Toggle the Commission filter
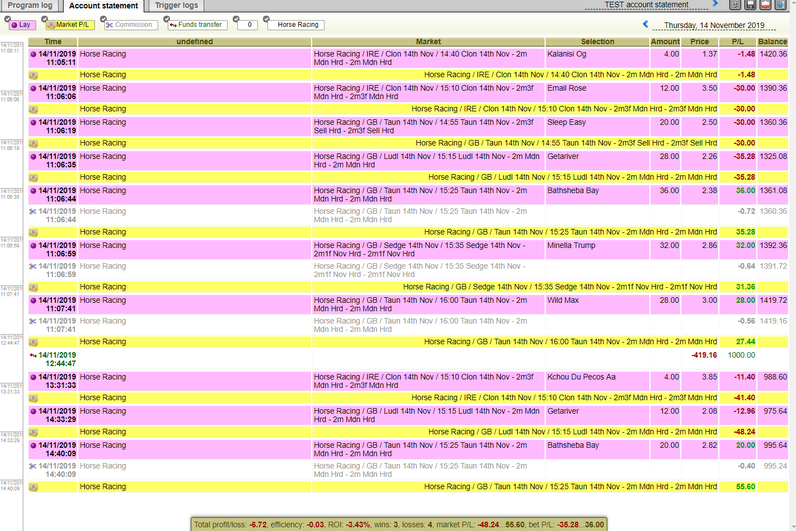This screenshot has height=531, width=796. coord(129,24)
